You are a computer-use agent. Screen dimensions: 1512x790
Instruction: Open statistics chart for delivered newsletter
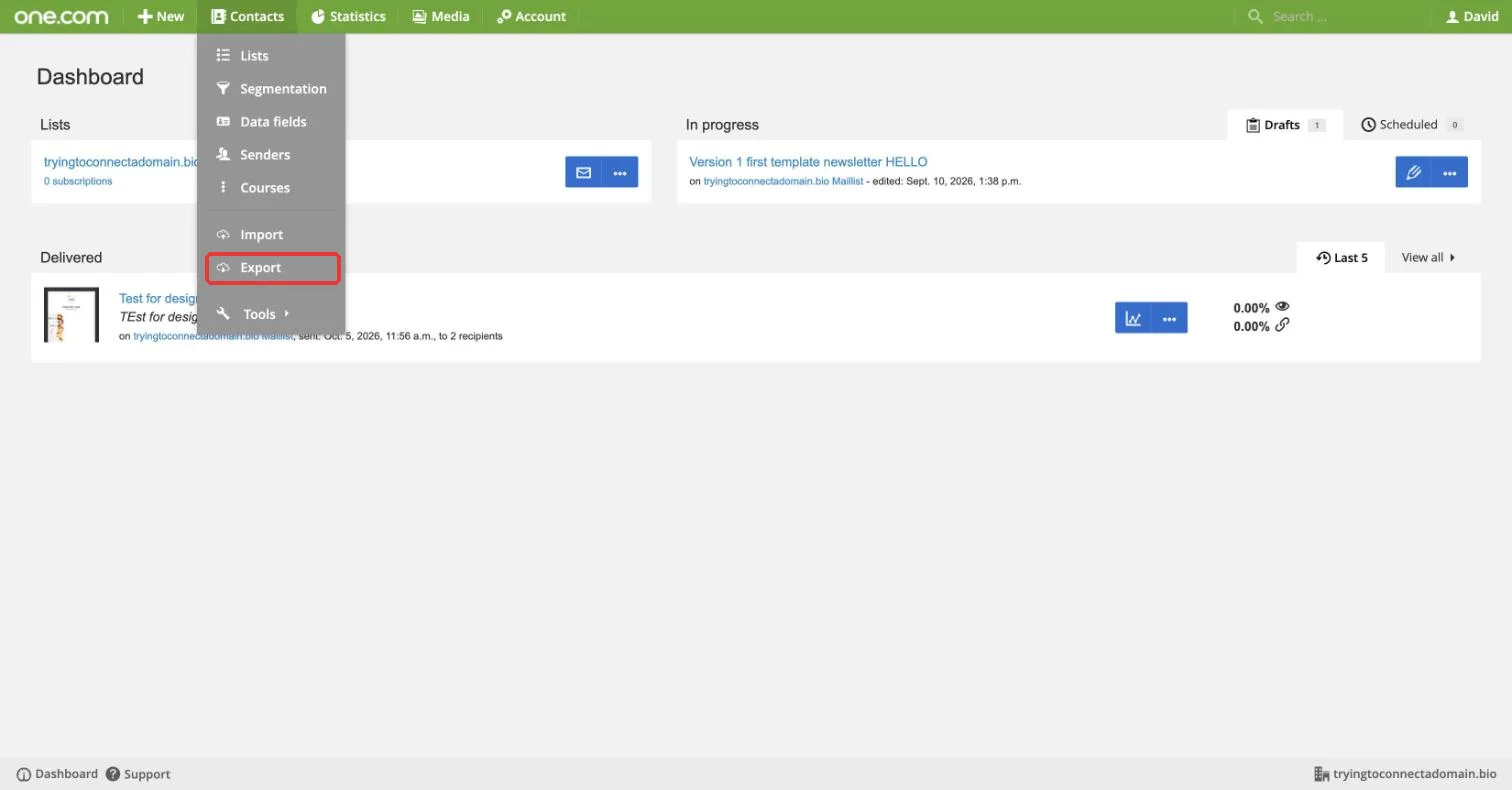click(1133, 318)
